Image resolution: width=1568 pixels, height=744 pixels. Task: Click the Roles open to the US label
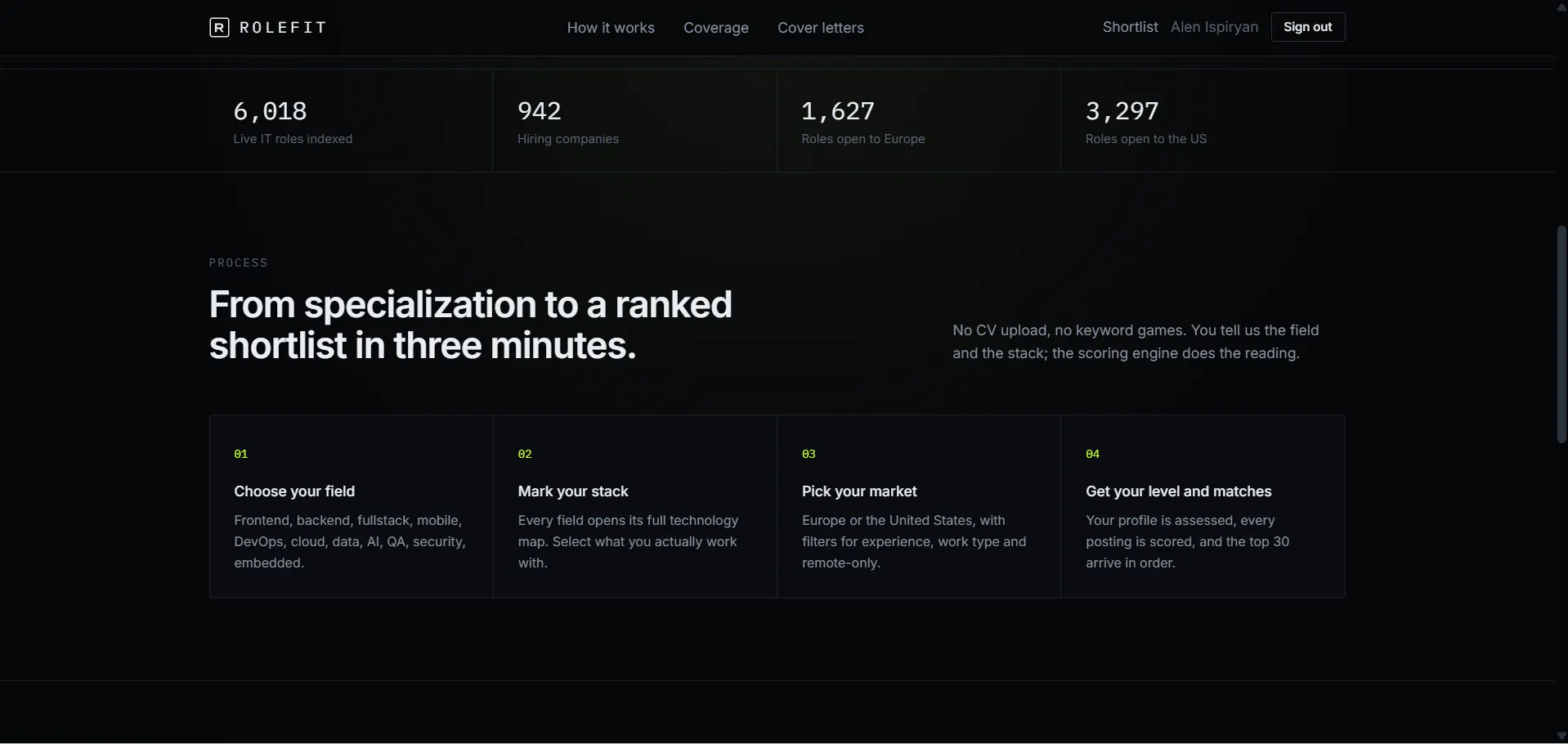[x=1146, y=139]
